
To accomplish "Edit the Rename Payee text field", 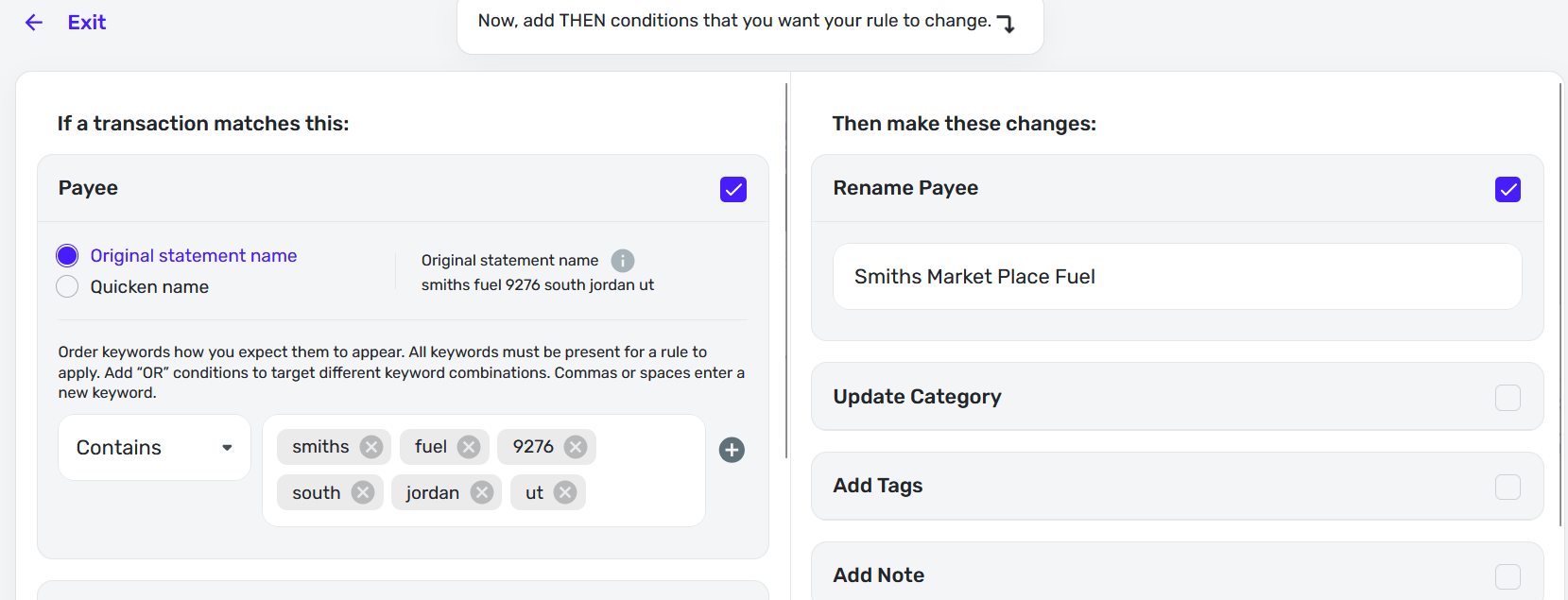I will point(1177,277).
